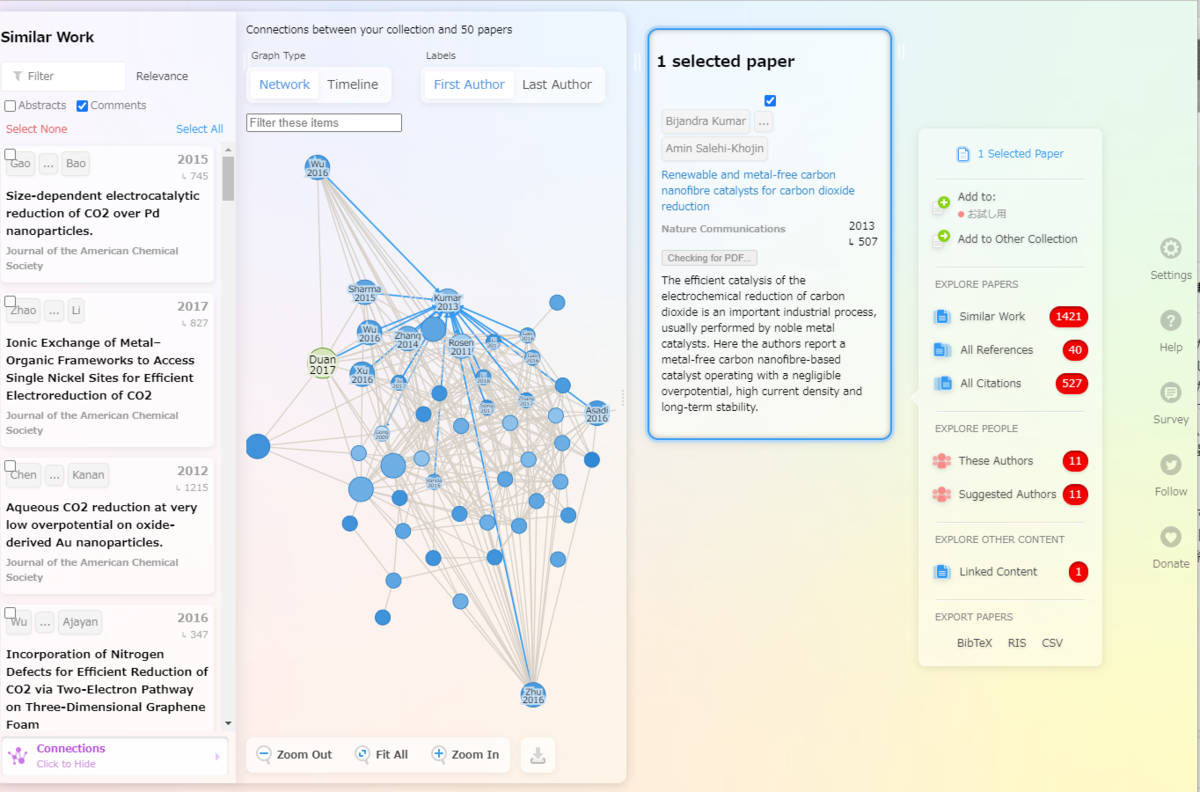Select the Network graph type

284,85
